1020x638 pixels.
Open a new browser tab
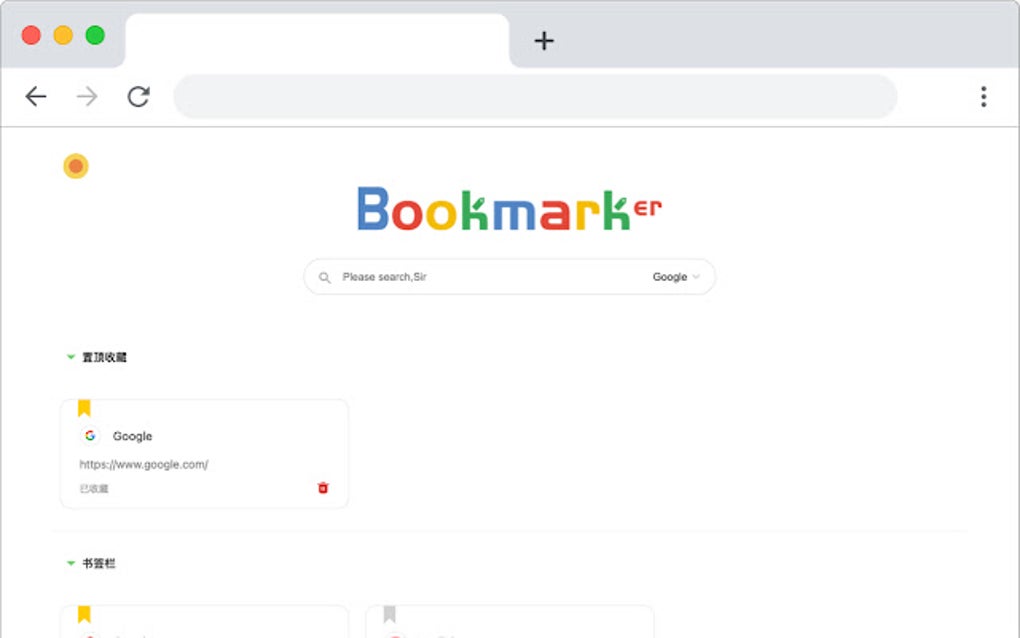tap(544, 41)
